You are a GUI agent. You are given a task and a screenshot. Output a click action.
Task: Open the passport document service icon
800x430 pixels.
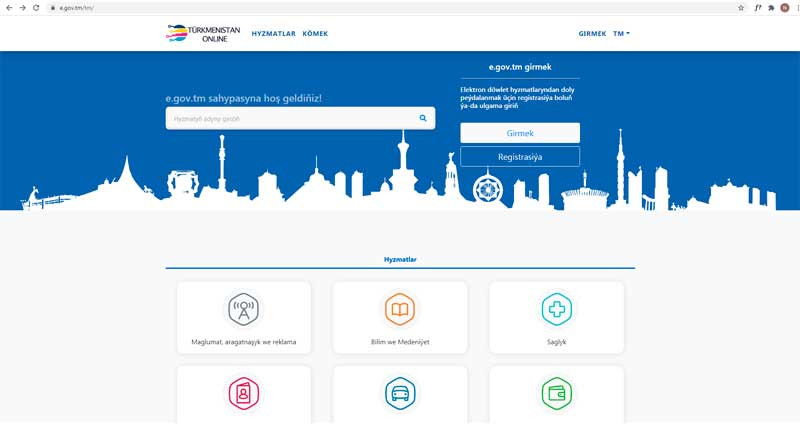244,393
